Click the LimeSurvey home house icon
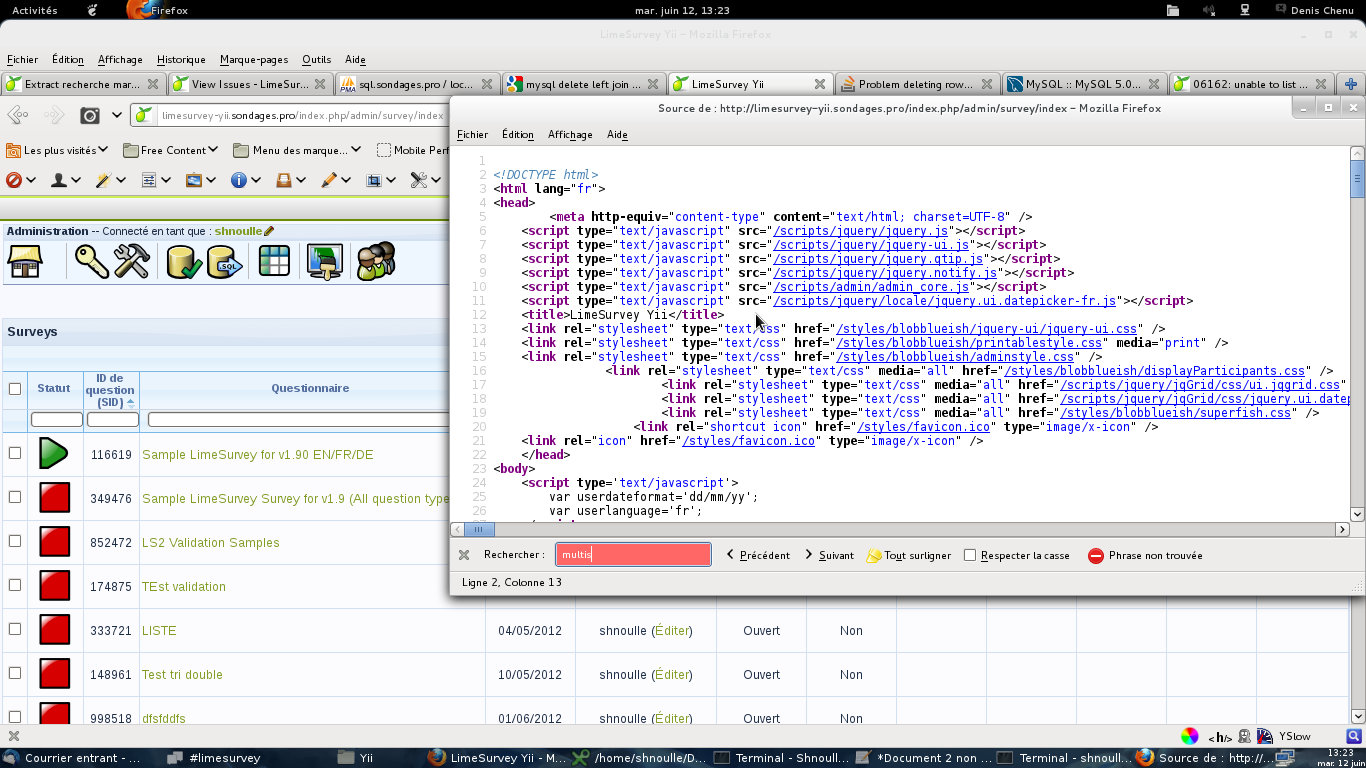The height and width of the screenshot is (768, 1366). pos(25,262)
